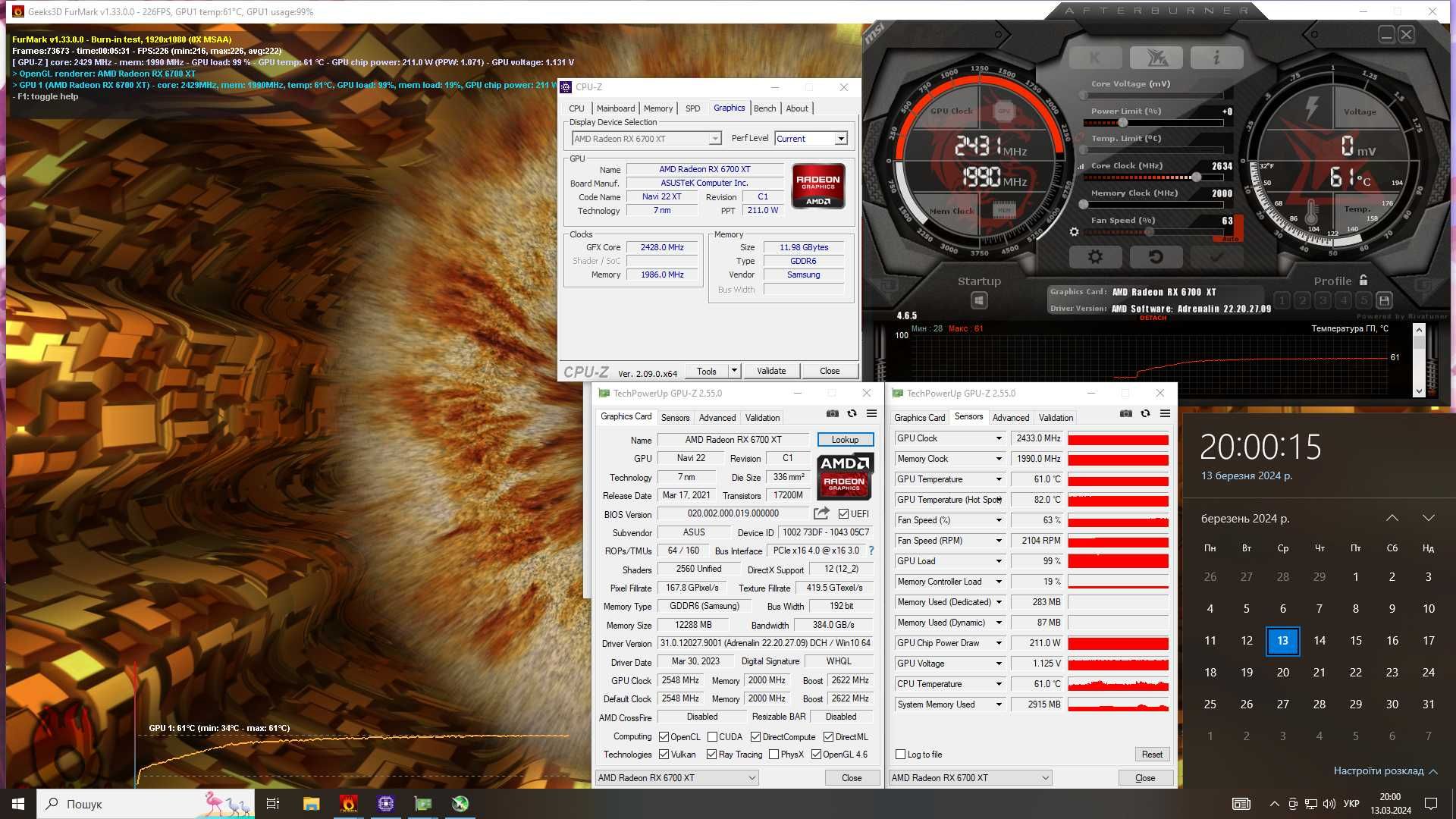Open the CPU-Z Display Device Selection dropdown
The width and height of the screenshot is (1456, 819).
[x=714, y=139]
